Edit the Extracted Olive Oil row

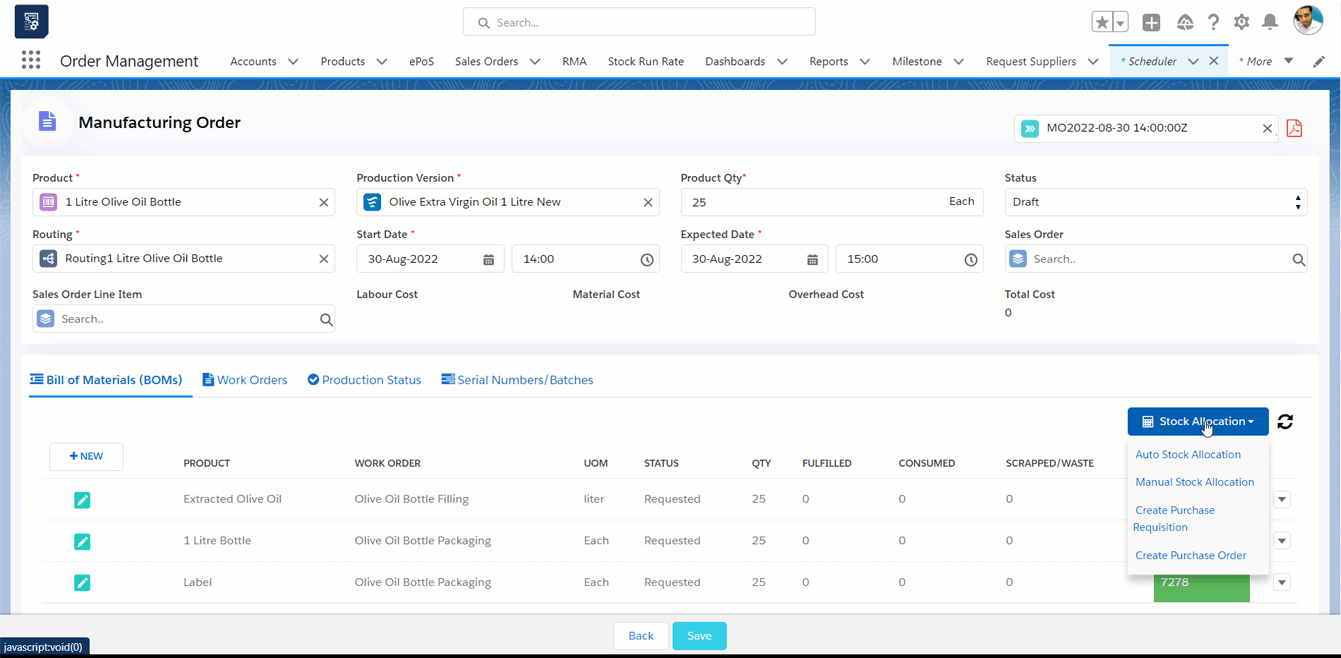point(82,500)
